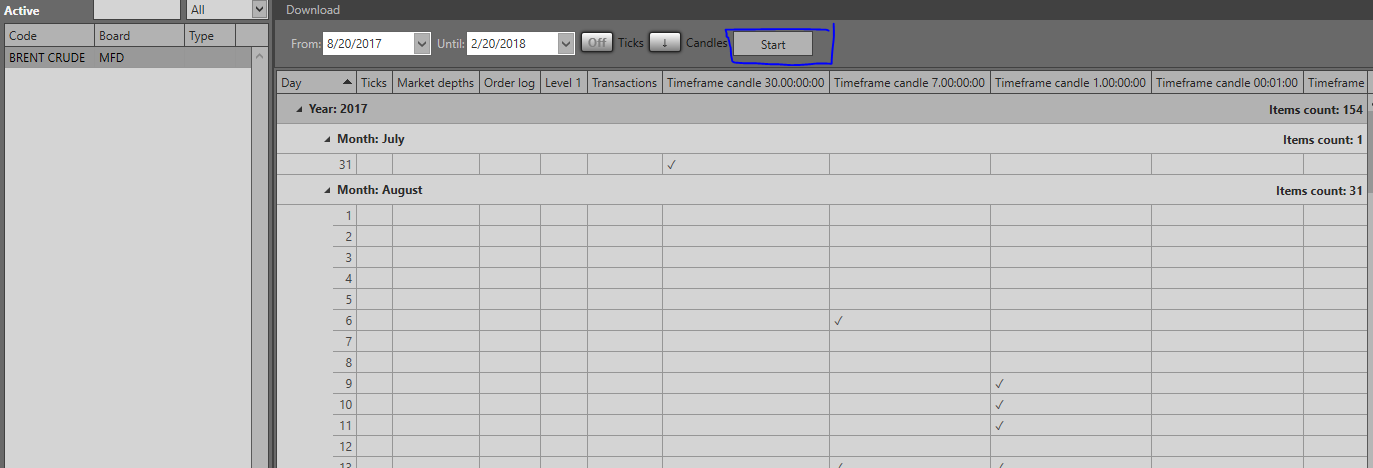Click the Market depths column header
This screenshot has width=1373, height=468.
pyautogui.click(x=436, y=83)
